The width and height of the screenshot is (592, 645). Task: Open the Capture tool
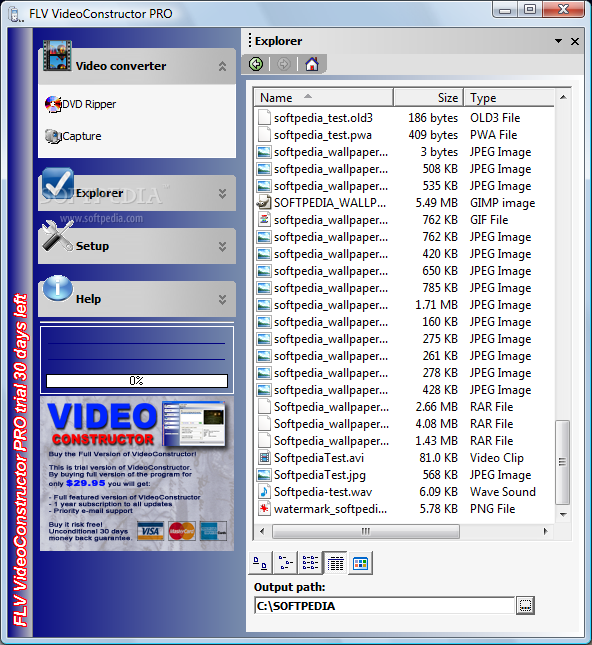click(x=73, y=136)
